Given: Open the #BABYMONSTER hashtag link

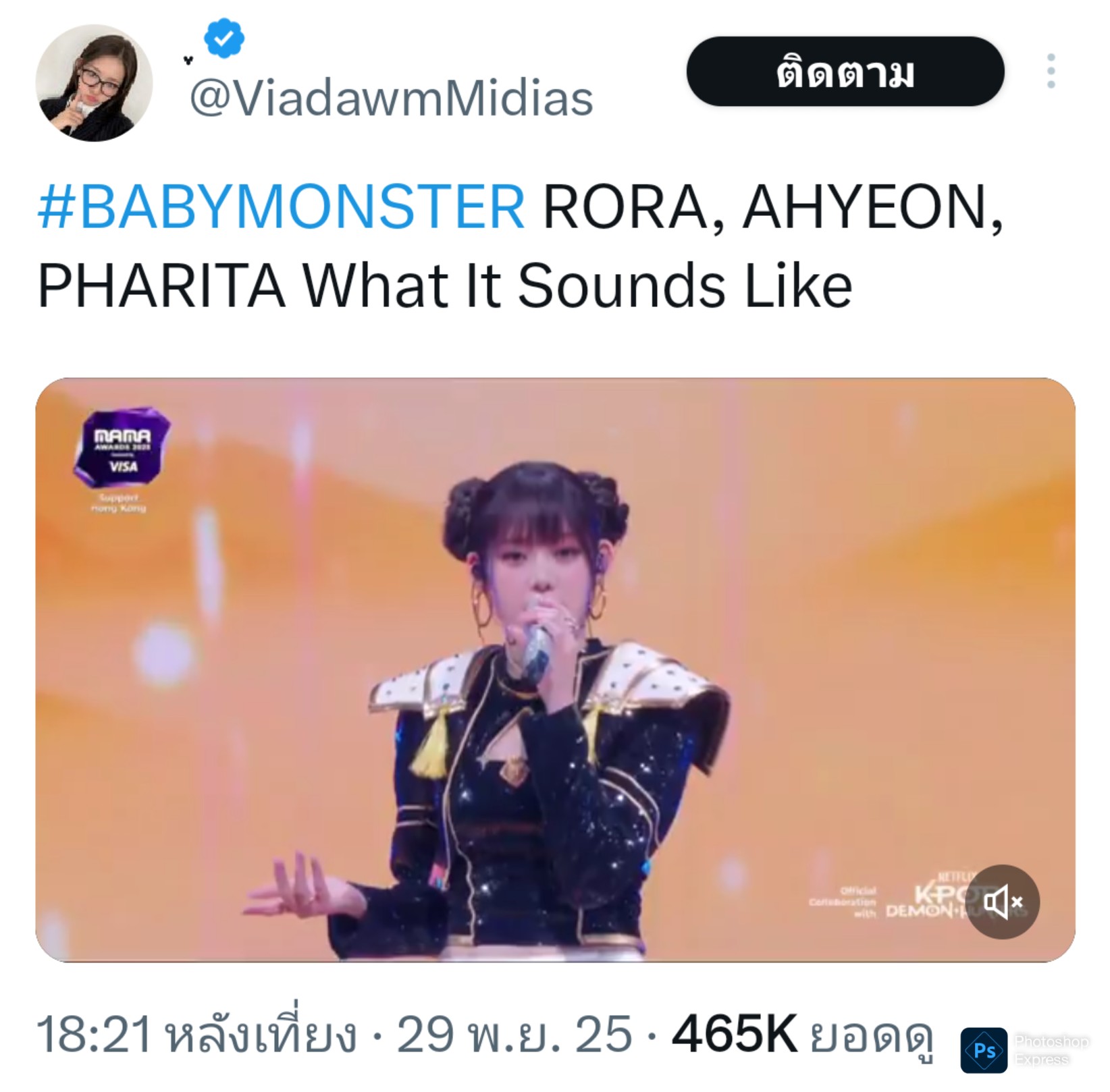Looking at the screenshot, I should tap(281, 207).
